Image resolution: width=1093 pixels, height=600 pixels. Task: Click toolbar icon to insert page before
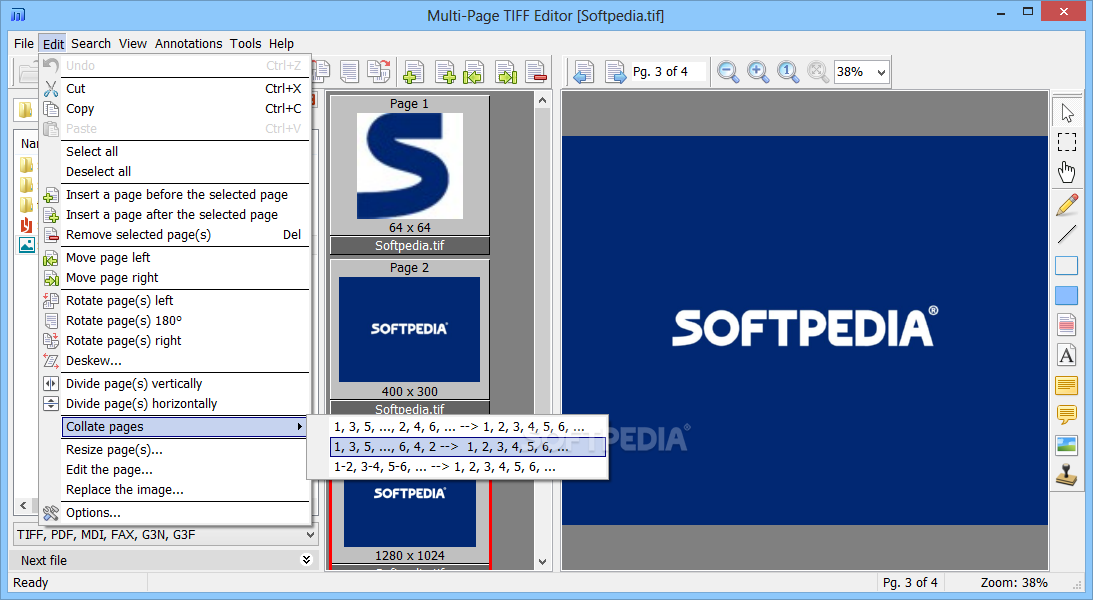[413, 72]
